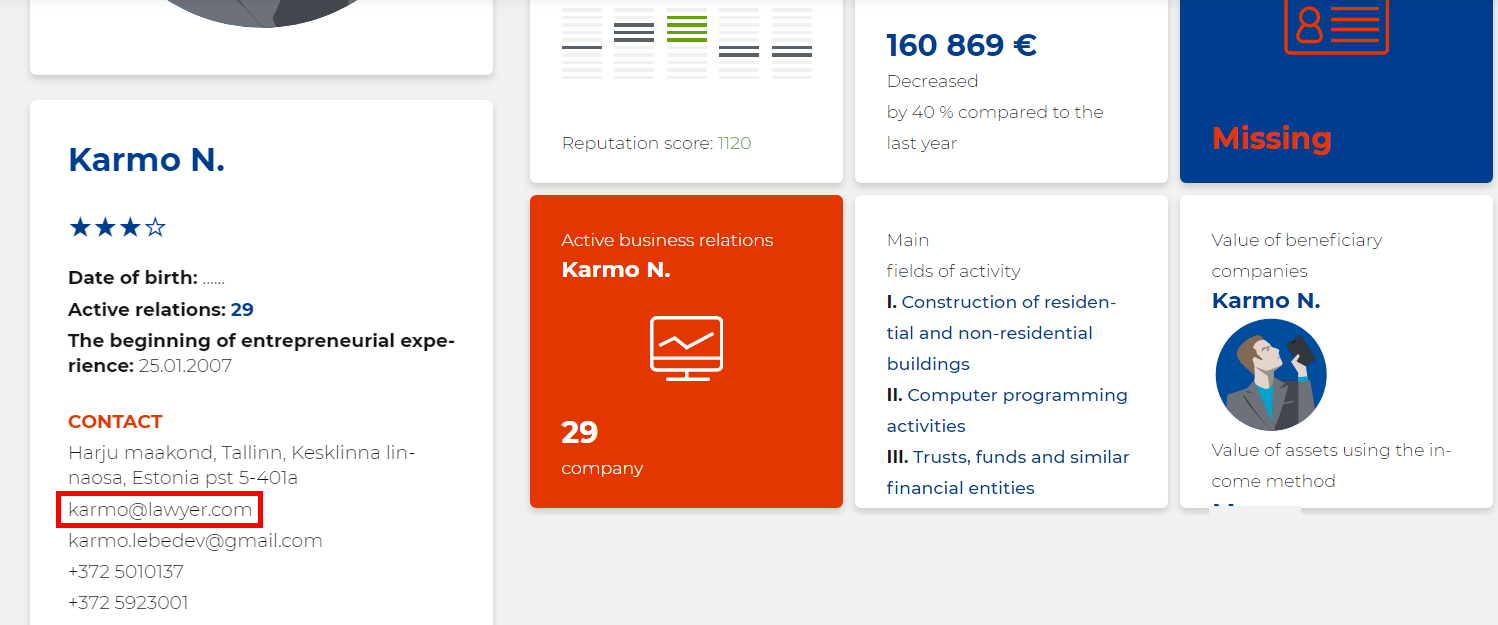This screenshot has width=1498, height=625.
Task: Open Construction of residential buildings activity link
Action: [x=1001, y=333]
